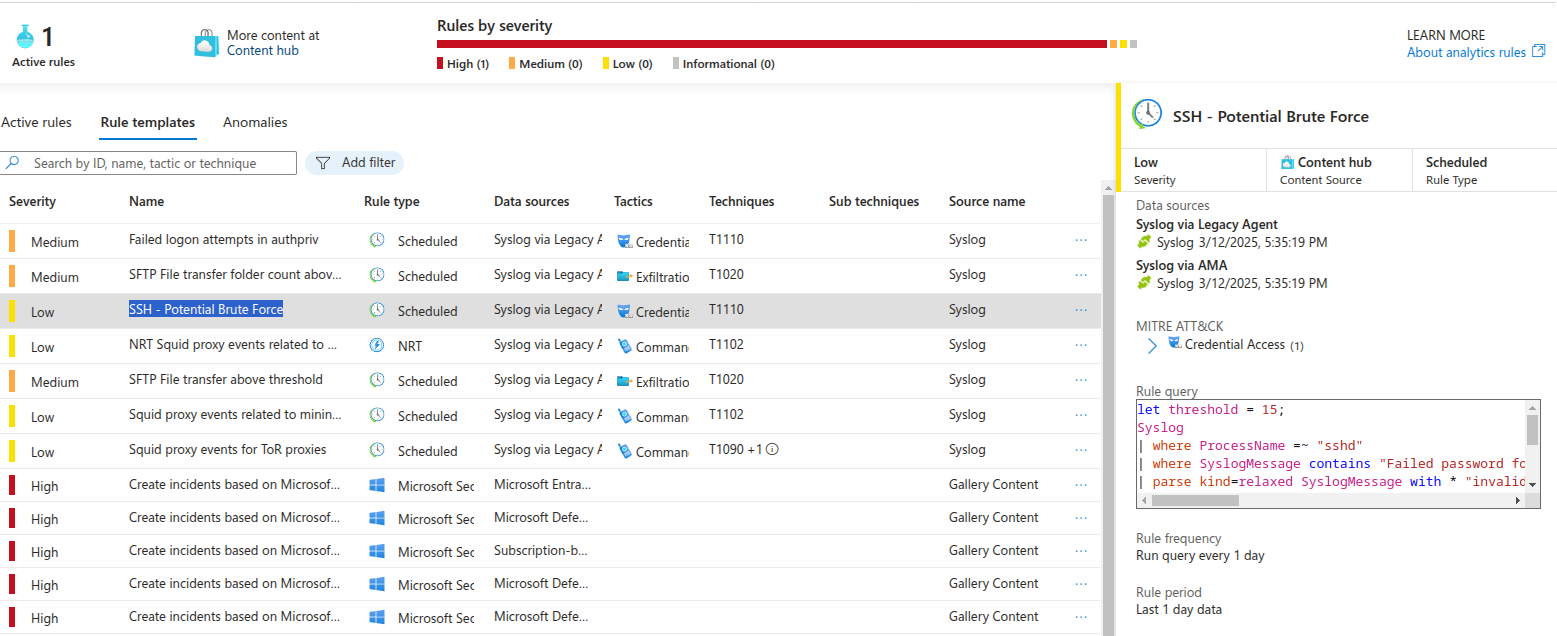Image resolution: width=1557 pixels, height=636 pixels.
Task: Click the NRT lightning icon in NRT Squid proxy row
Action: (377, 345)
